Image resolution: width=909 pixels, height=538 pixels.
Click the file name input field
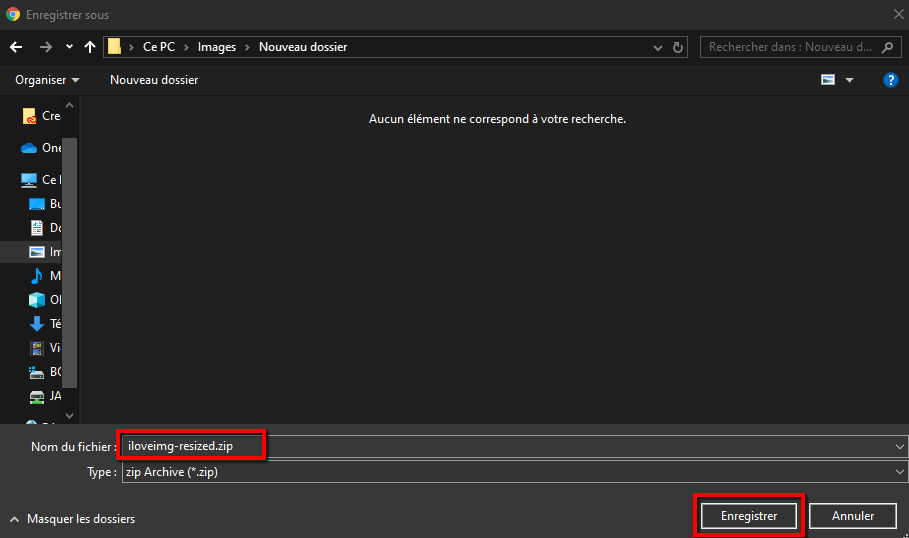point(500,446)
